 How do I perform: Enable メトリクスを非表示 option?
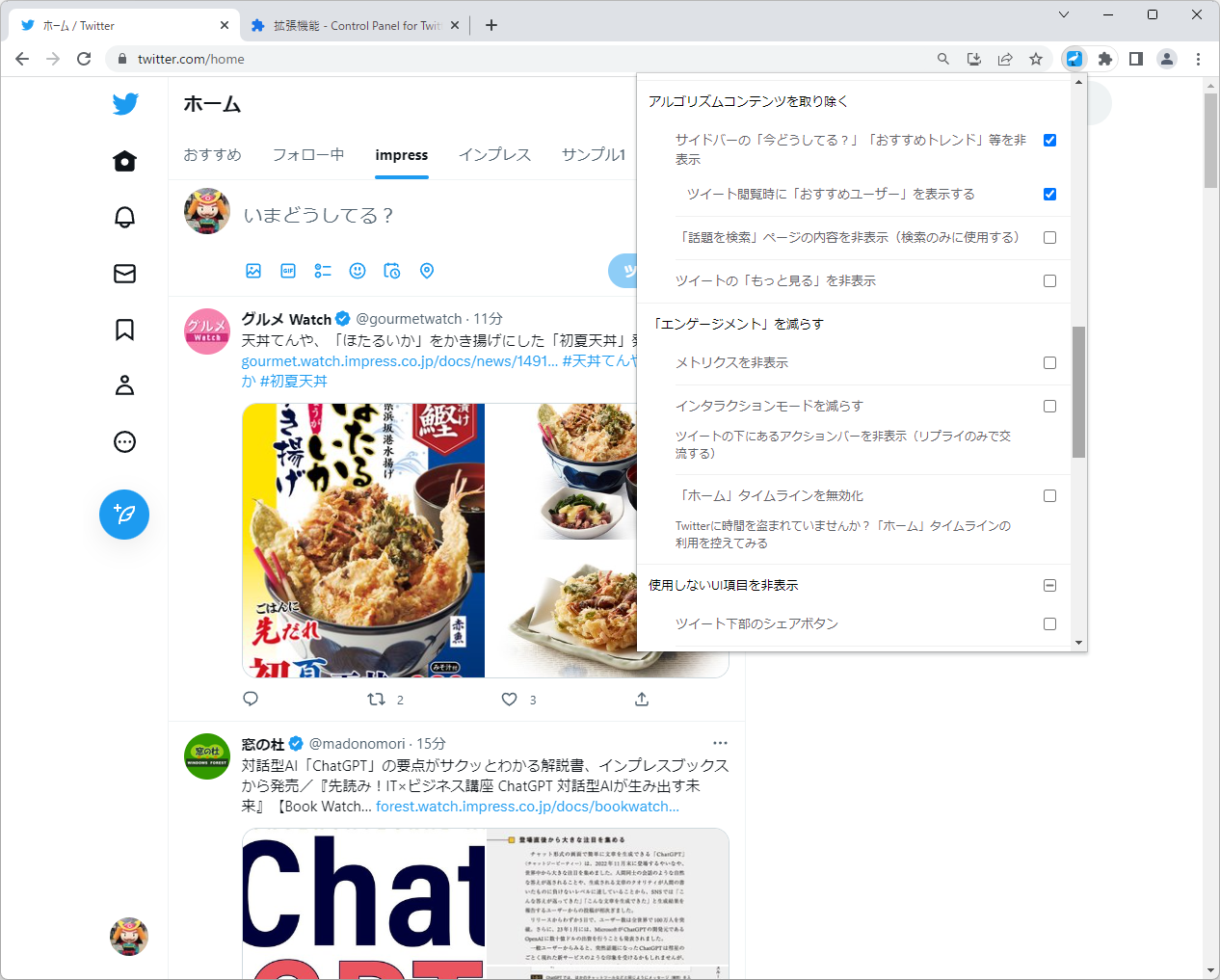pos(1049,362)
